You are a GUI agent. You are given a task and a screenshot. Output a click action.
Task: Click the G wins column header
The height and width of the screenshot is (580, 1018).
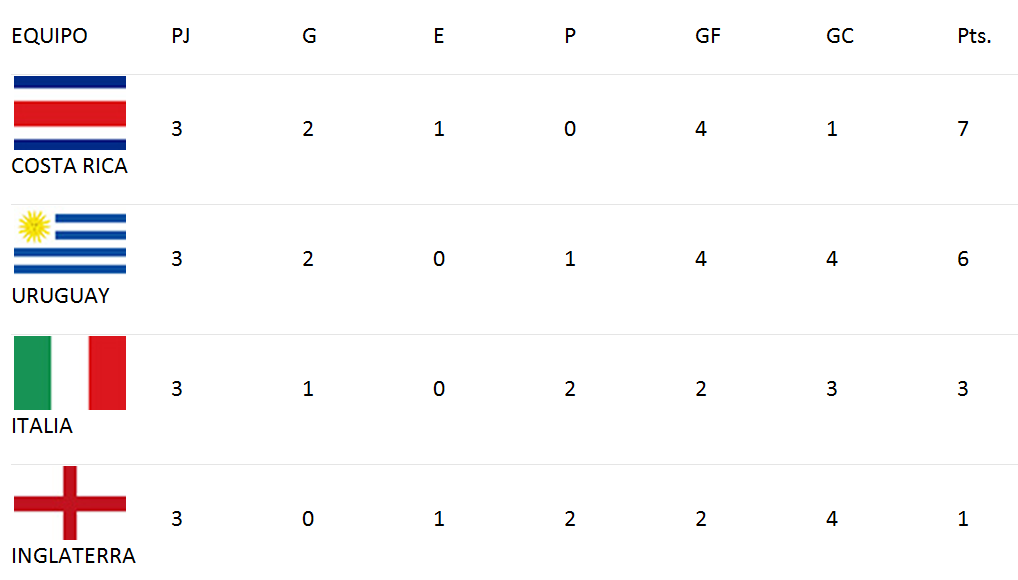click(x=309, y=36)
